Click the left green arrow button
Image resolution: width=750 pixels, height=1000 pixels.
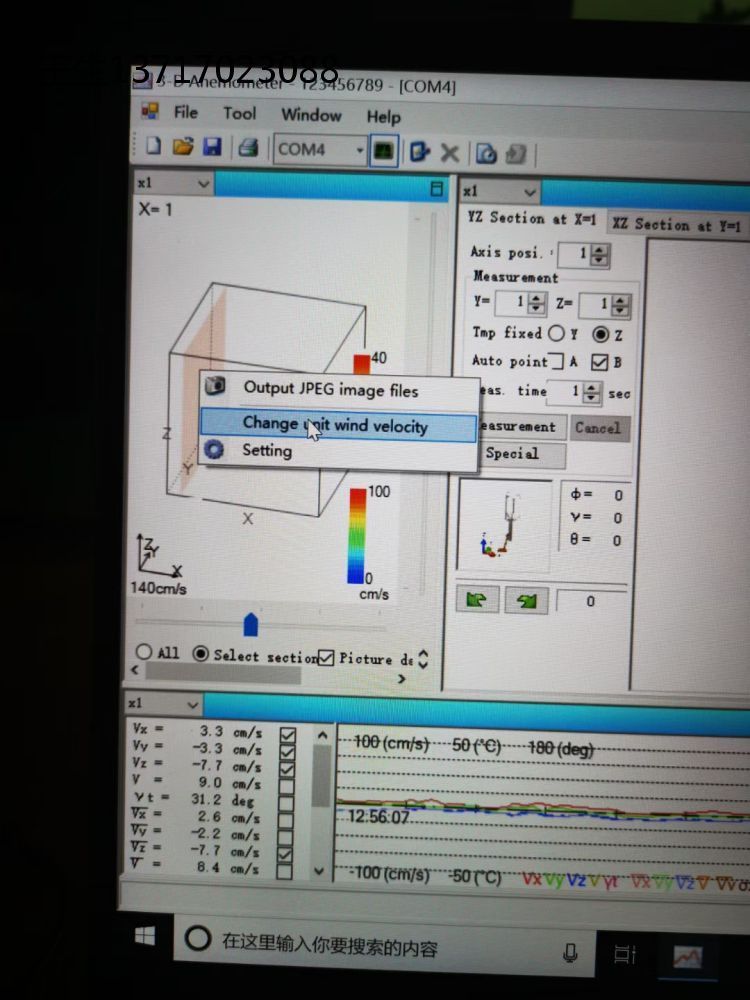tap(477, 599)
